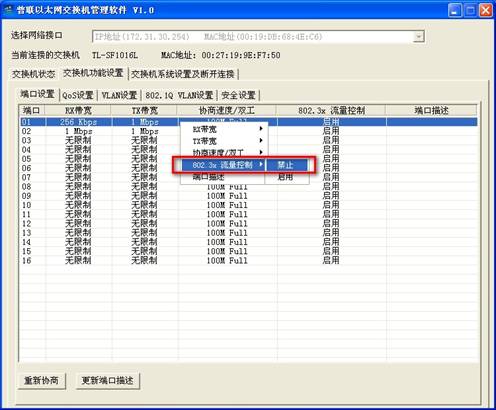Click 256 Kbps RX value of port 01
Viewport: 496px width, 410px height.
coord(79,122)
